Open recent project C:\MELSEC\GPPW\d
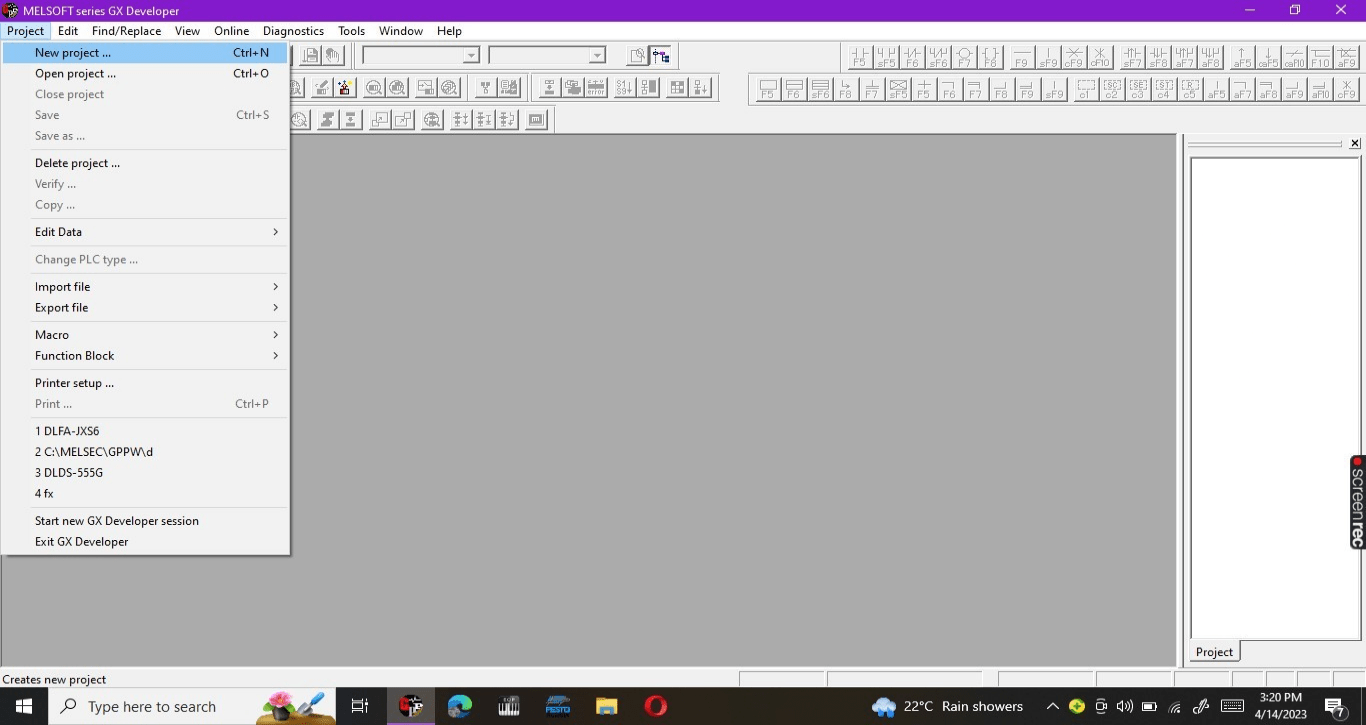The width and height of the screenshot is (1366, 725). point(146,452)
